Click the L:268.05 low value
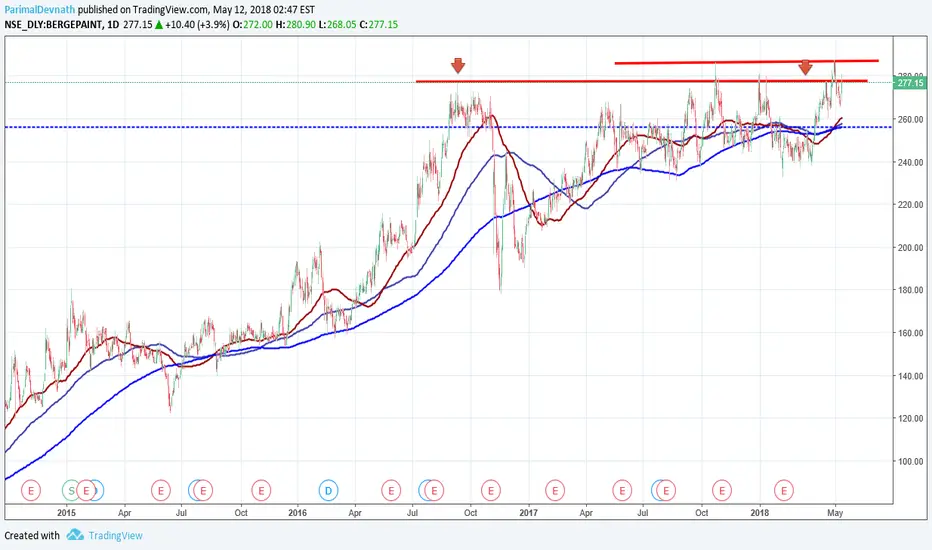This screenshot has height=550, width=932. coord(338,24)
